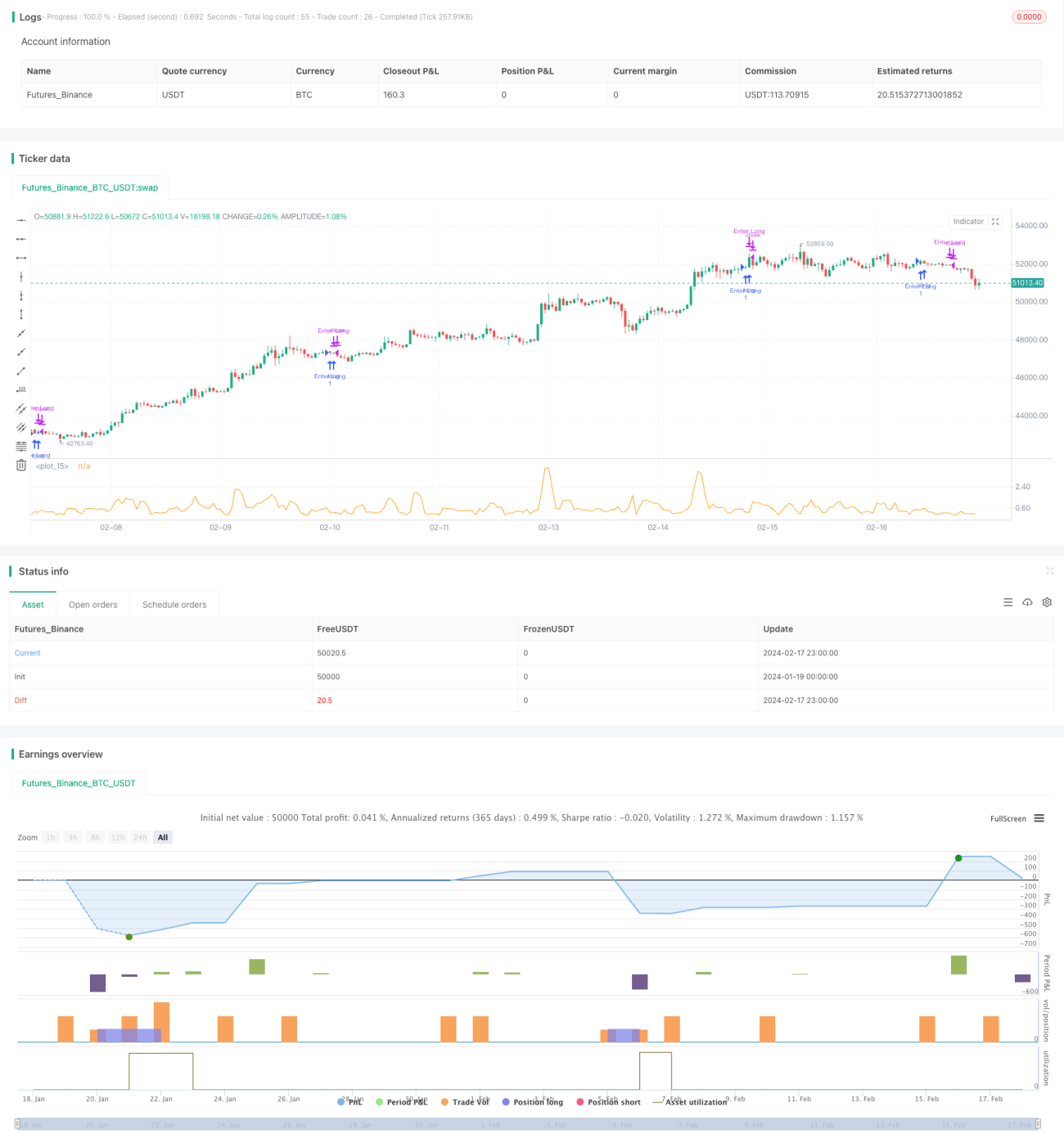
Task: Click the Indicator button on chart
Action: pos(968,222)
